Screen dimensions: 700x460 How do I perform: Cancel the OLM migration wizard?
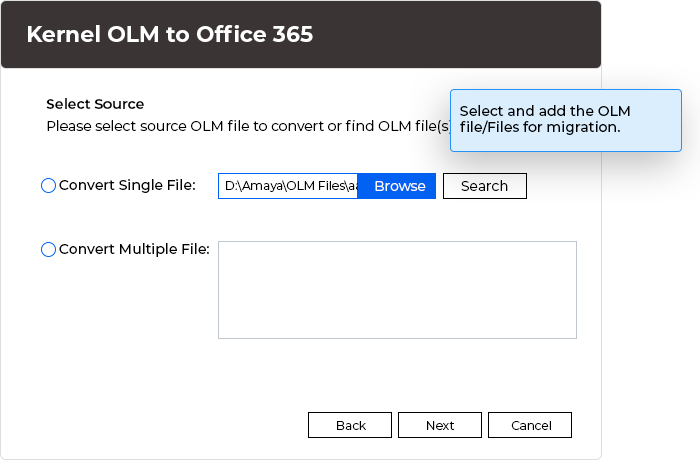[530, 425]
